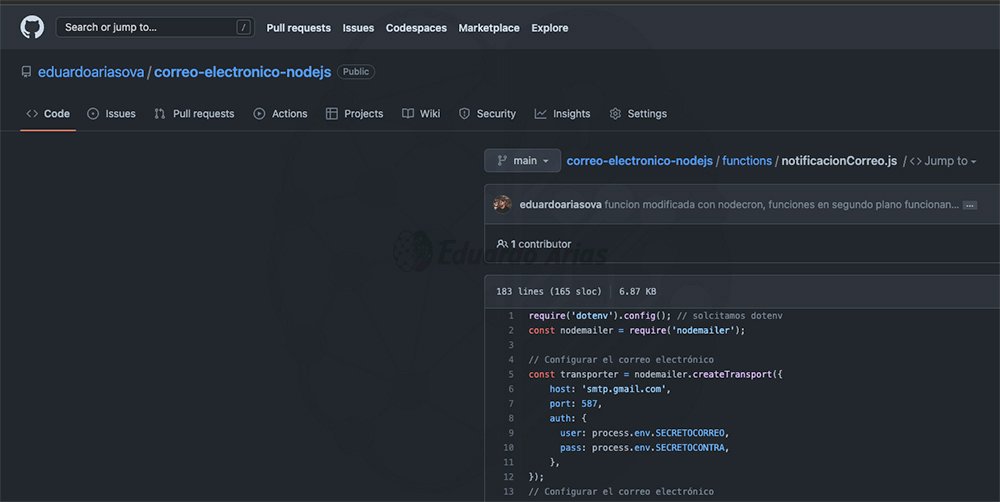Screen dimensions: 1000x502
Task: Select code line number 5
Action: tap(511, 374)
